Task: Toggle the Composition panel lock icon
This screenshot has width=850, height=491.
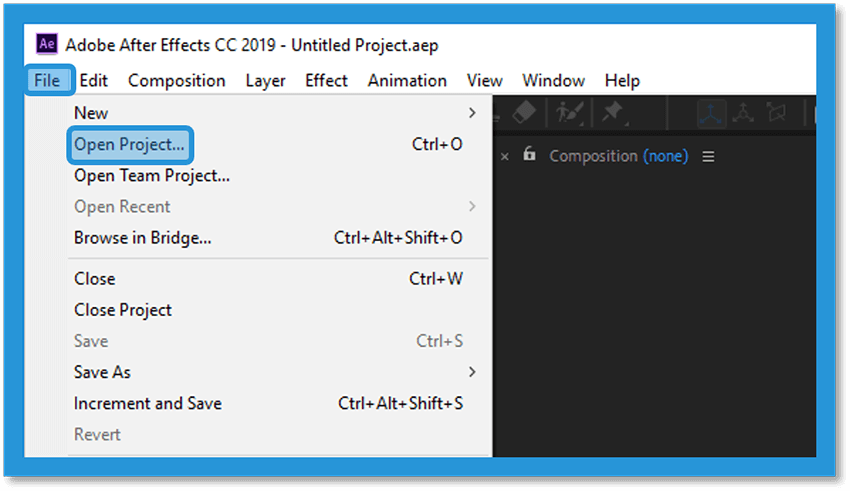Action: pyautogui.click(x=529, y=154)
